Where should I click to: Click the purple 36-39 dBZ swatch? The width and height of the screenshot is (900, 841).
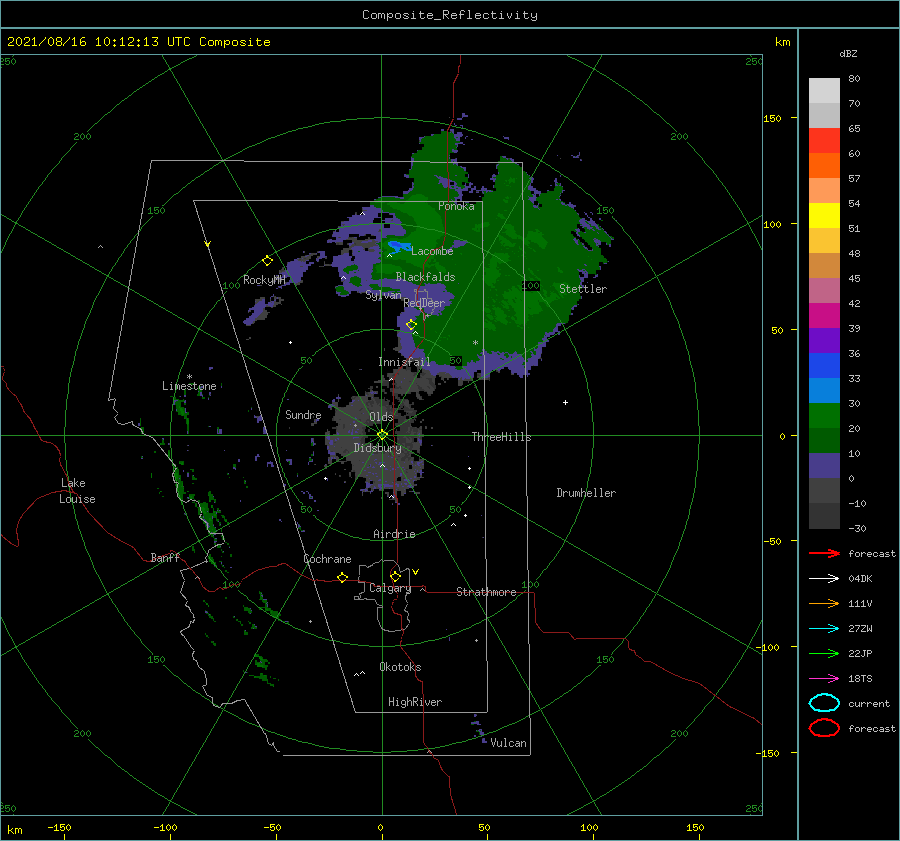824,341
